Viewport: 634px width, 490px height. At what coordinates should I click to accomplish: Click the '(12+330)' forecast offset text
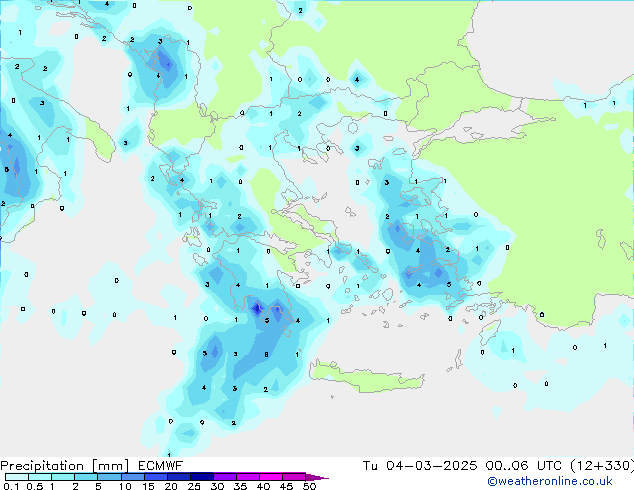[602, 466]
